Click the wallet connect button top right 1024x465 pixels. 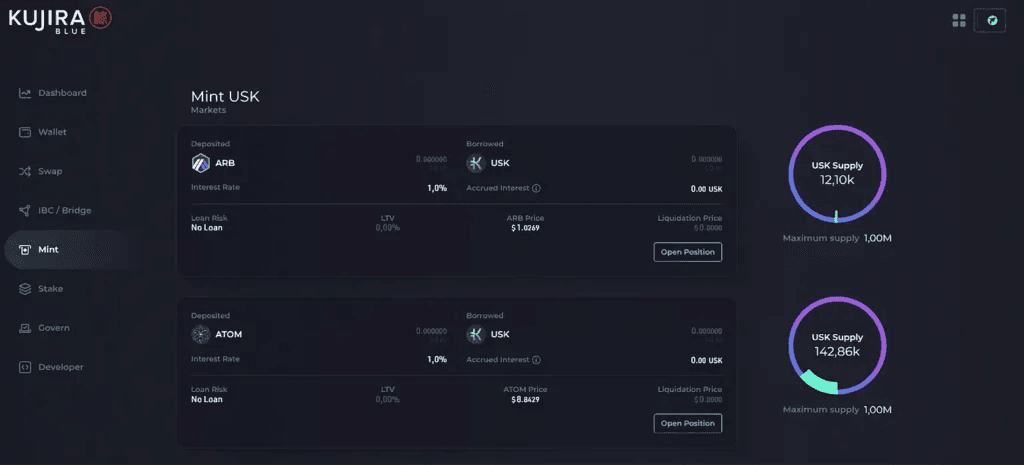click(989, 20)
